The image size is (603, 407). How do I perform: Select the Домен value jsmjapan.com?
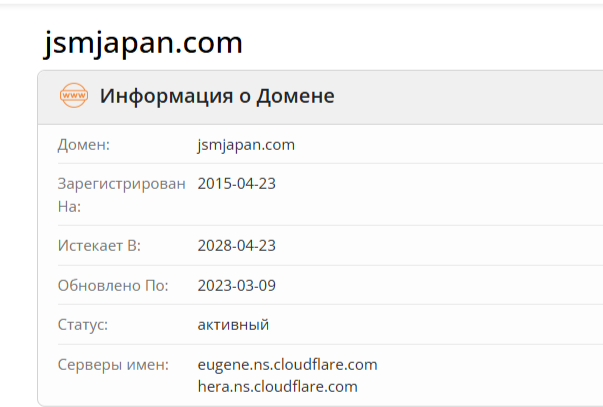pyautogui.click(x=246, y=145)
